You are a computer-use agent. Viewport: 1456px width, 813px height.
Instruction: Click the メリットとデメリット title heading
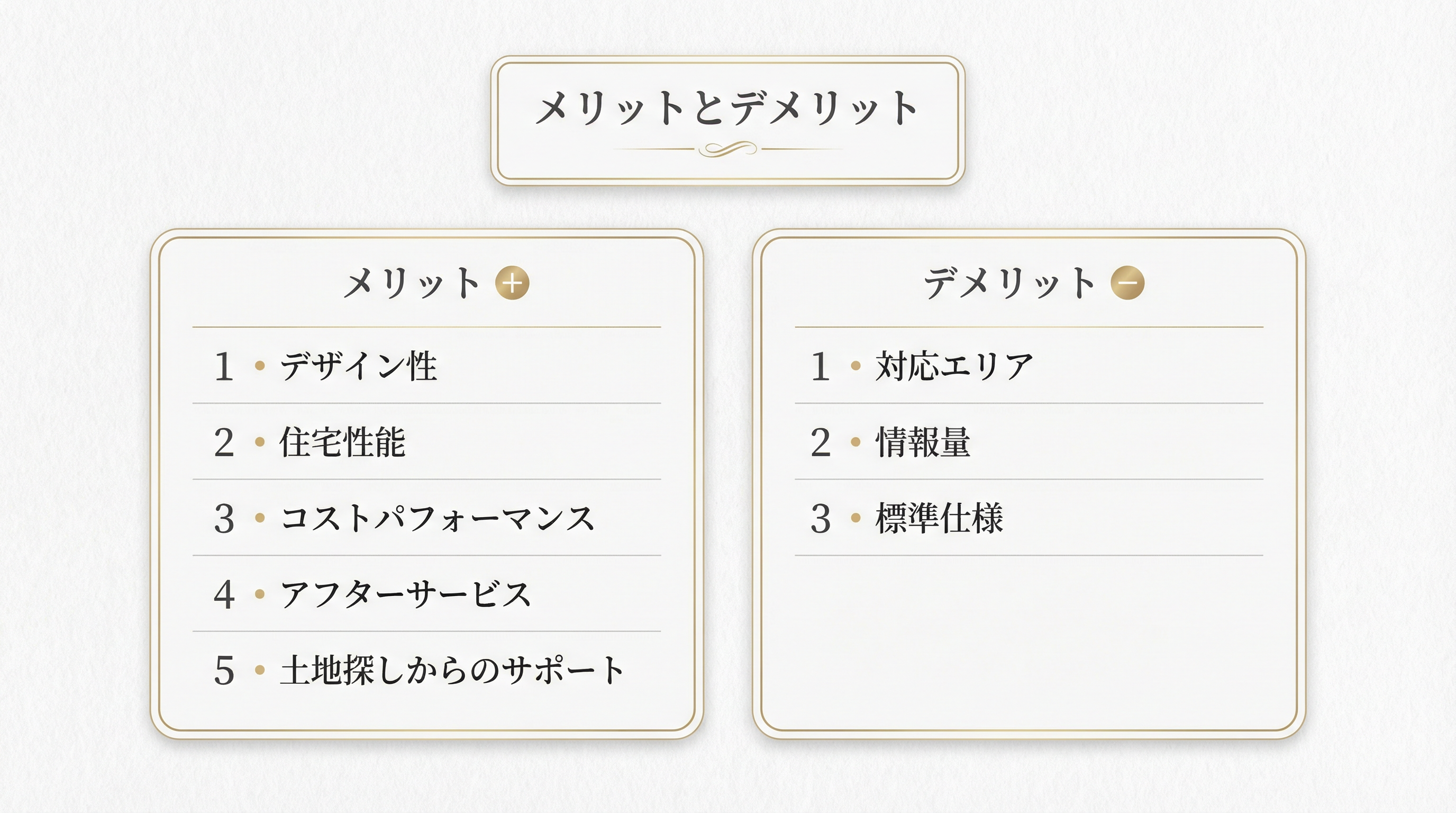coord(726,108)
